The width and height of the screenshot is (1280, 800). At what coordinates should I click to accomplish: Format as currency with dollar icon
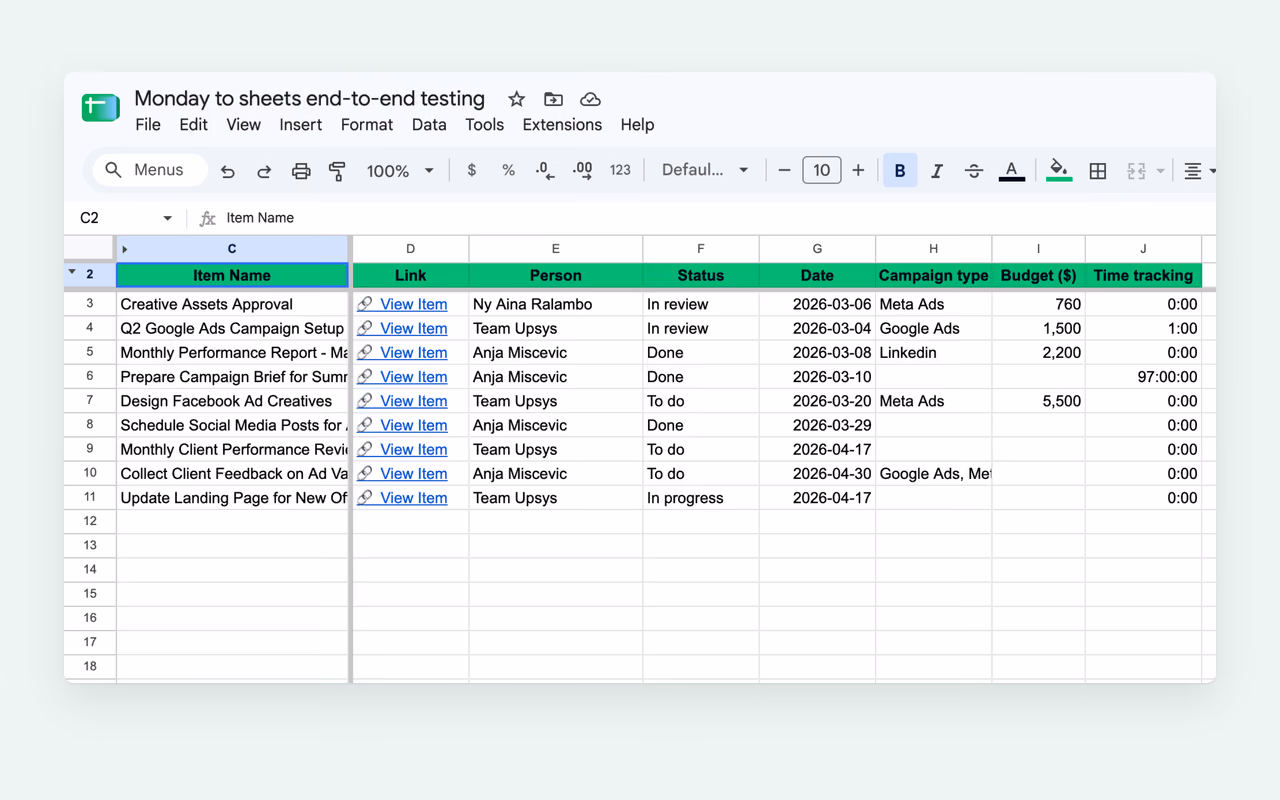click(472, 170)
